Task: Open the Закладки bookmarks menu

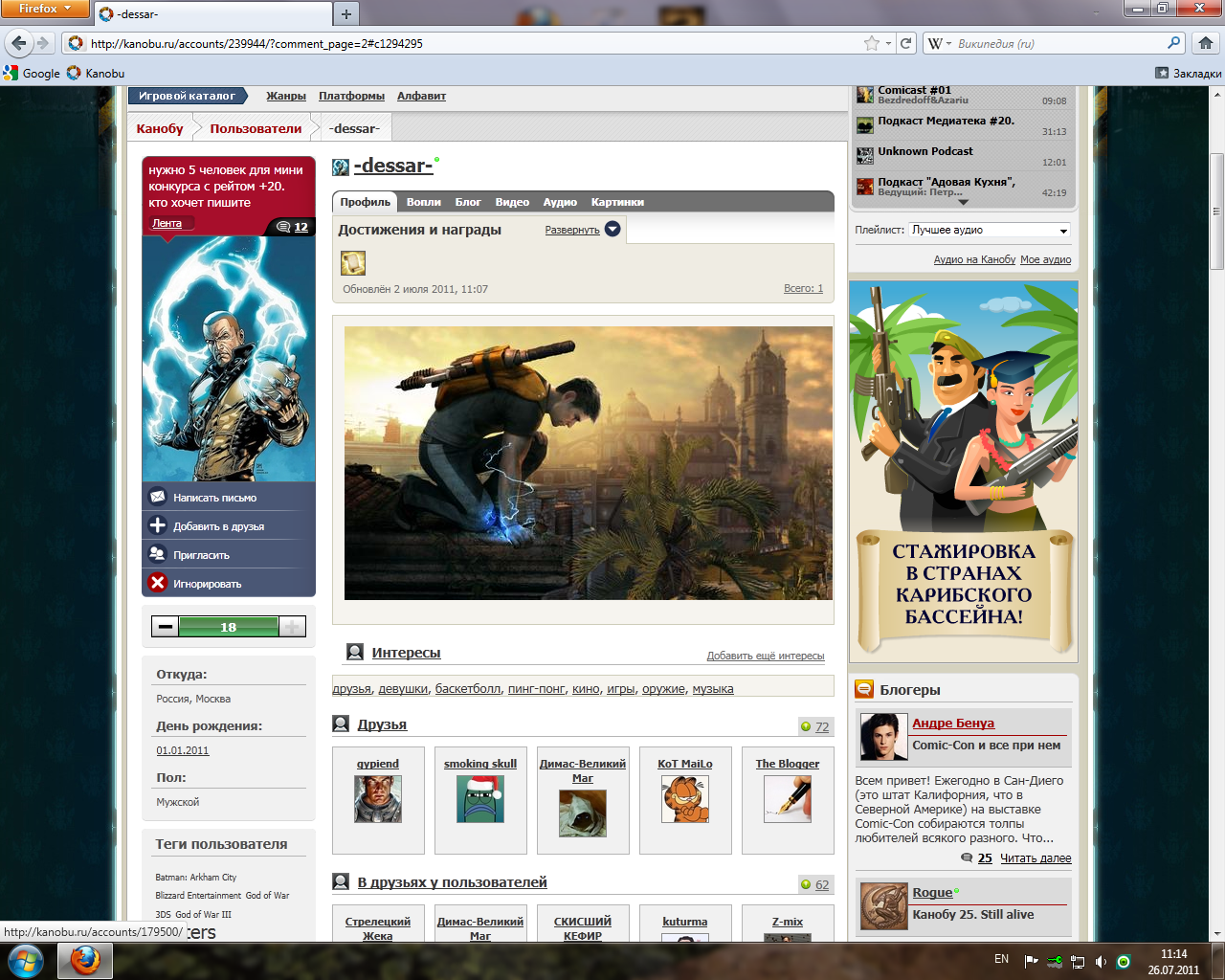Action: 1188,73
